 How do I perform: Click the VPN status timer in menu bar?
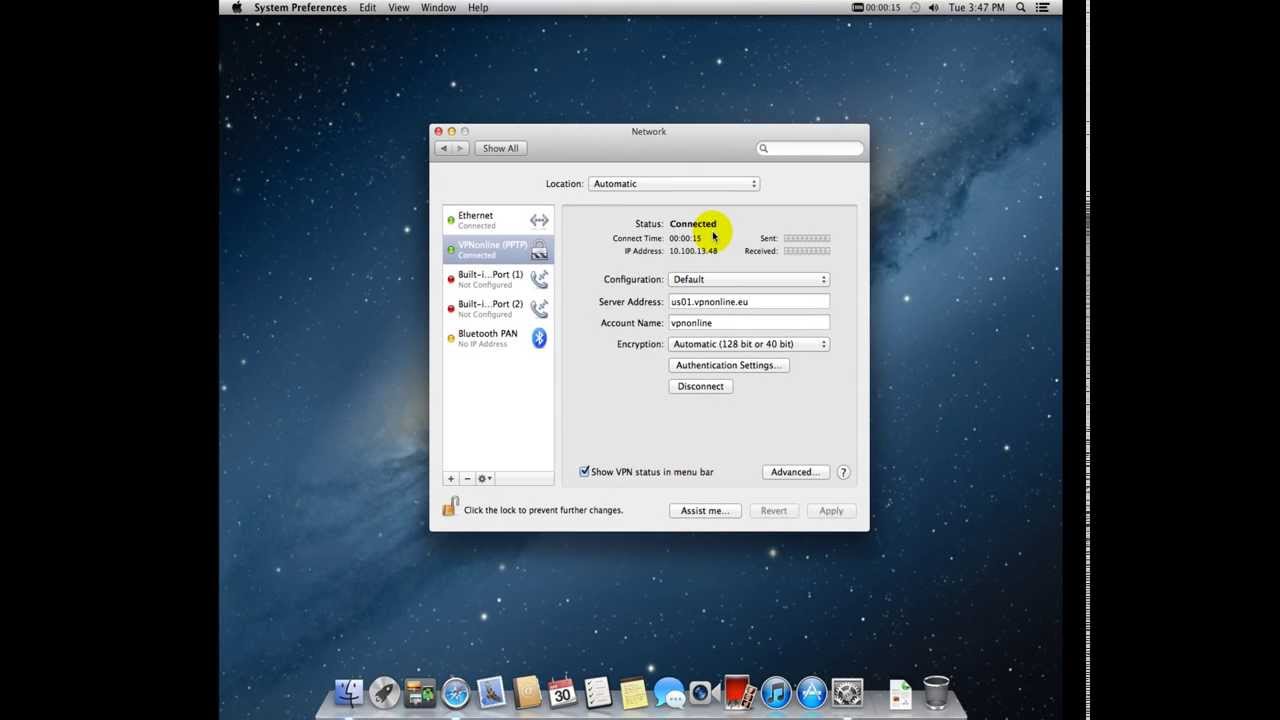876,7
